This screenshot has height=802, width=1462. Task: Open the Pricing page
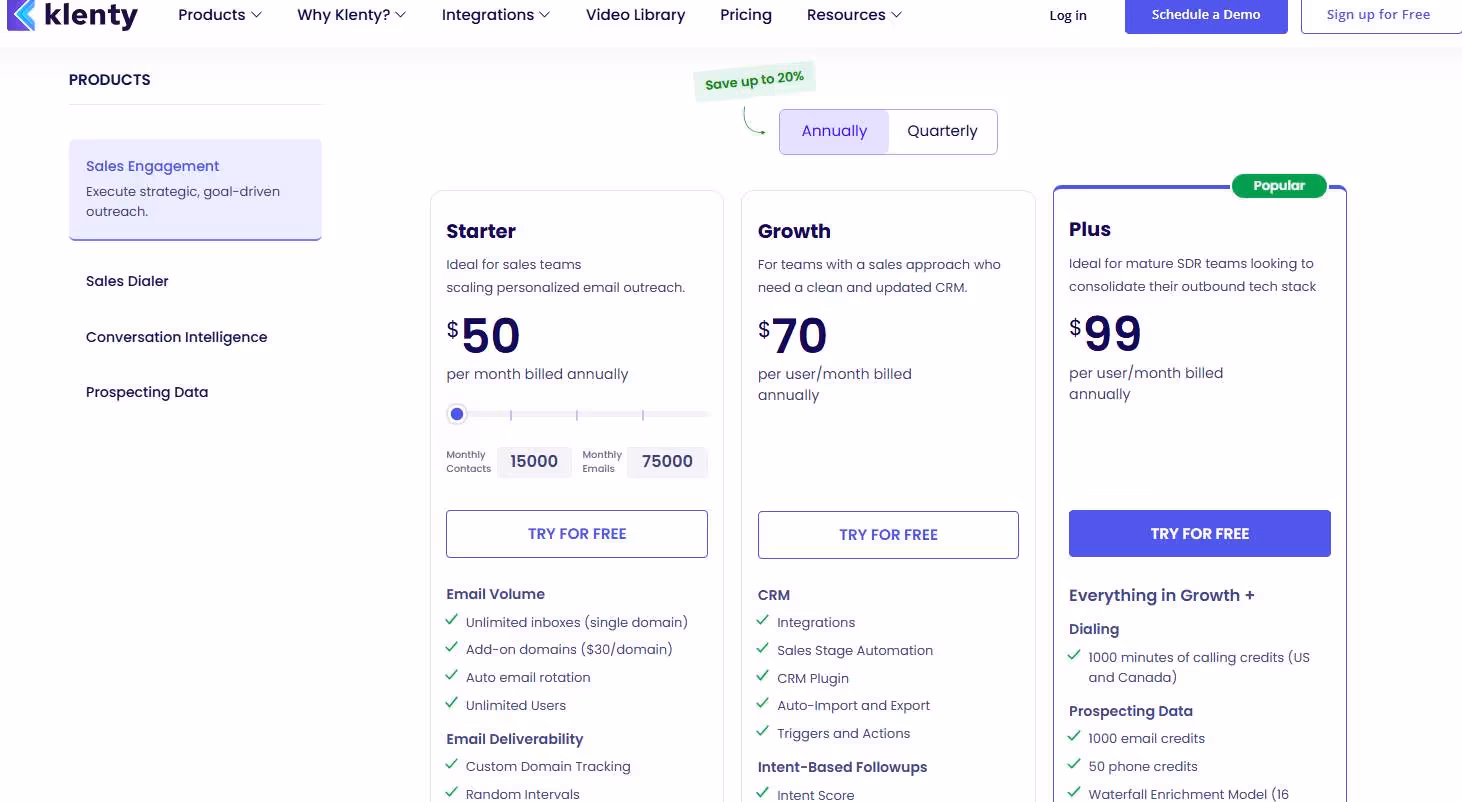pos(746,15)
